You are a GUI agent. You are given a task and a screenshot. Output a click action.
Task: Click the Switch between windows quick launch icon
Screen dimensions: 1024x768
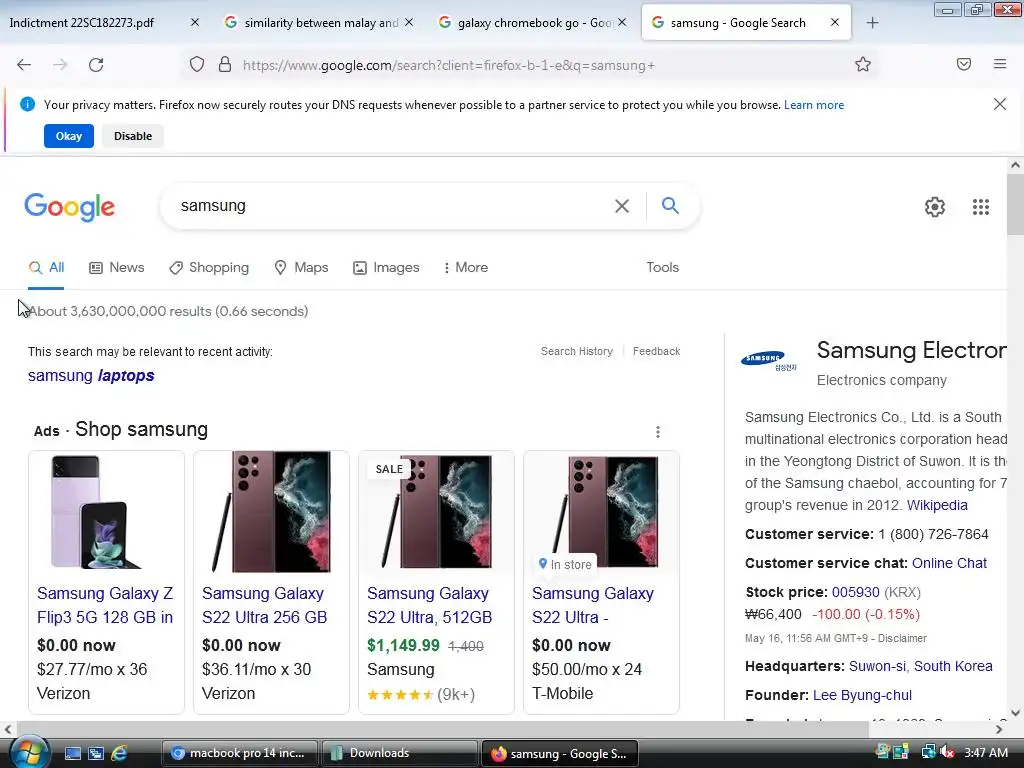tap(95, 753)
